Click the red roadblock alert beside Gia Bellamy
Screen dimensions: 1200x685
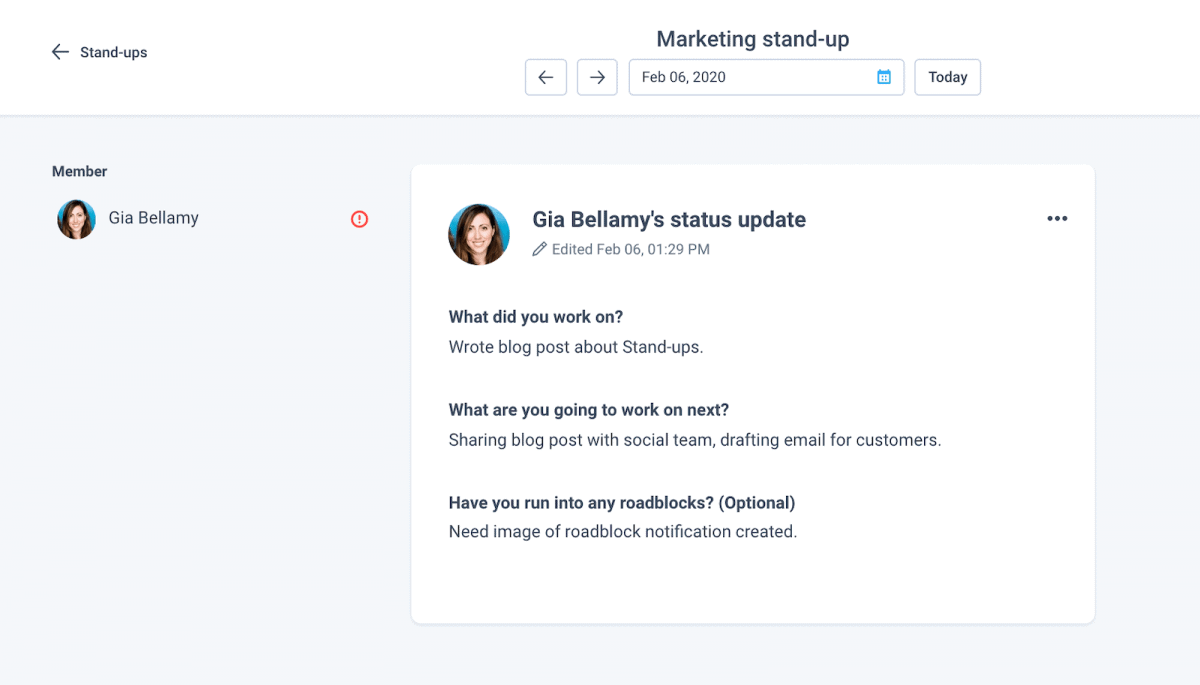point(359,218)
